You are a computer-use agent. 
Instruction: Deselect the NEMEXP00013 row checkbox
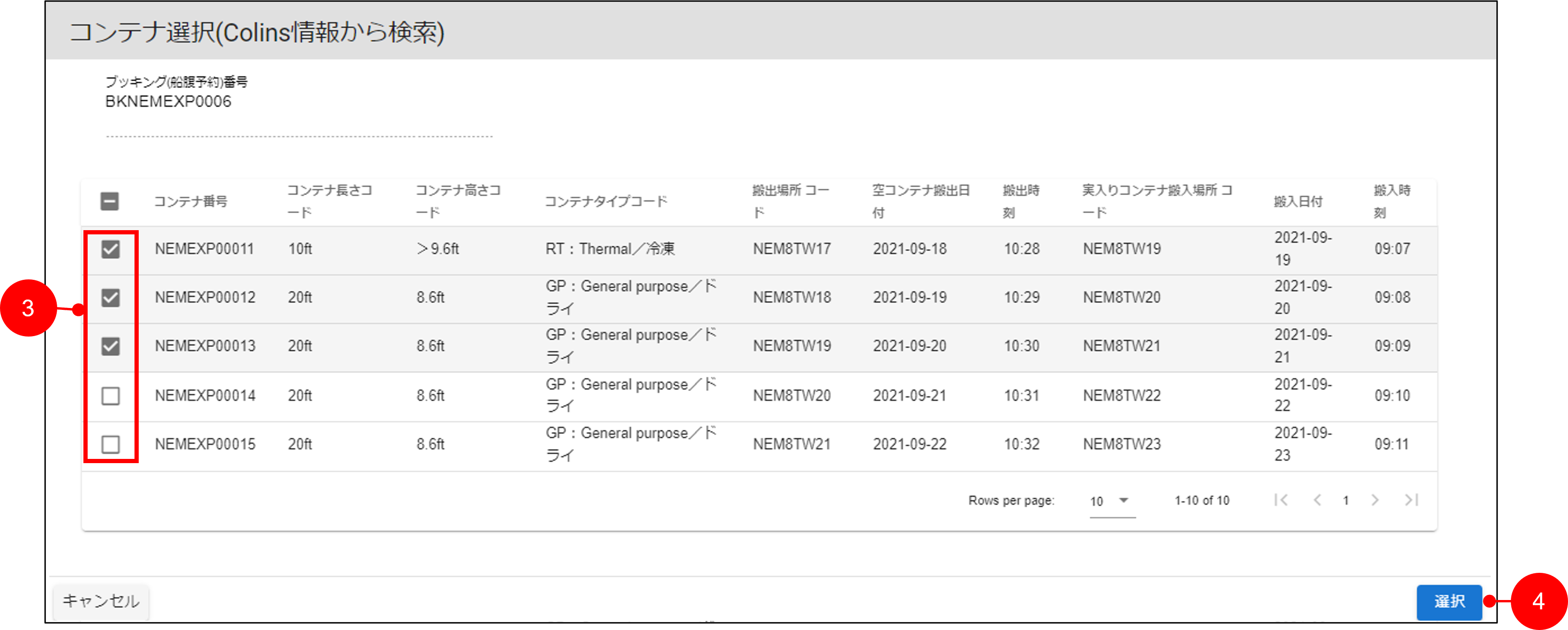pyautogui.click(x=110, y=346)
